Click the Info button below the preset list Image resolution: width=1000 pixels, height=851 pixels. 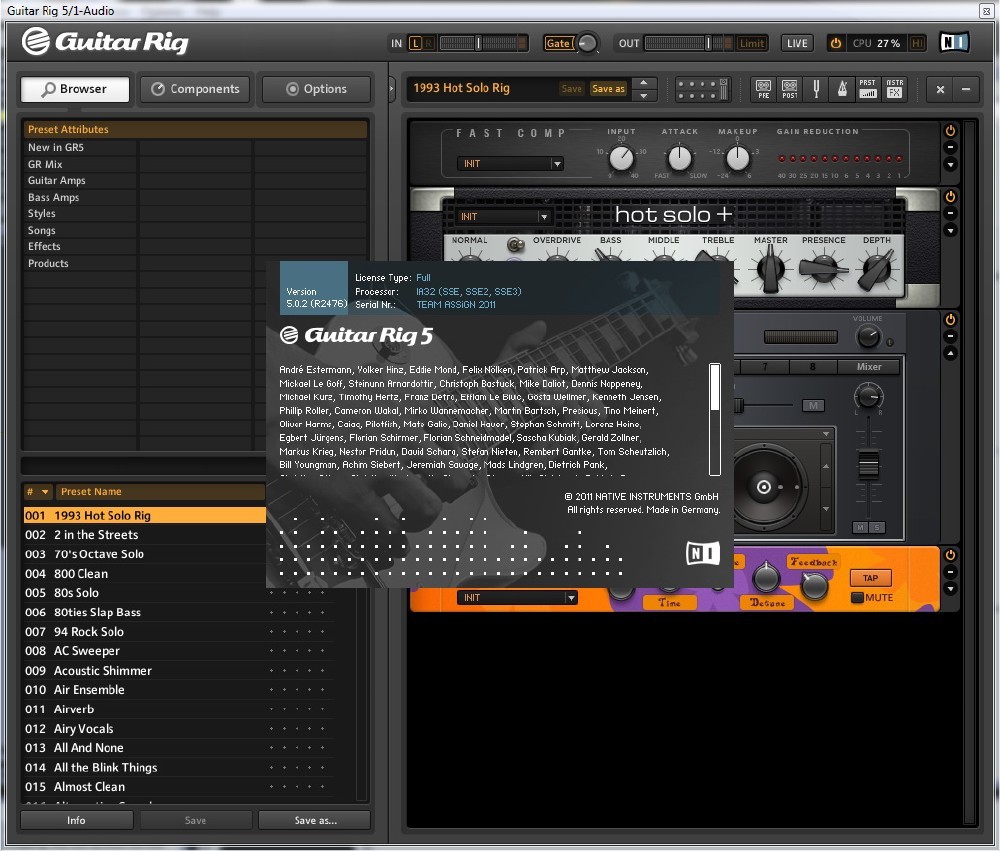(77, 820)
